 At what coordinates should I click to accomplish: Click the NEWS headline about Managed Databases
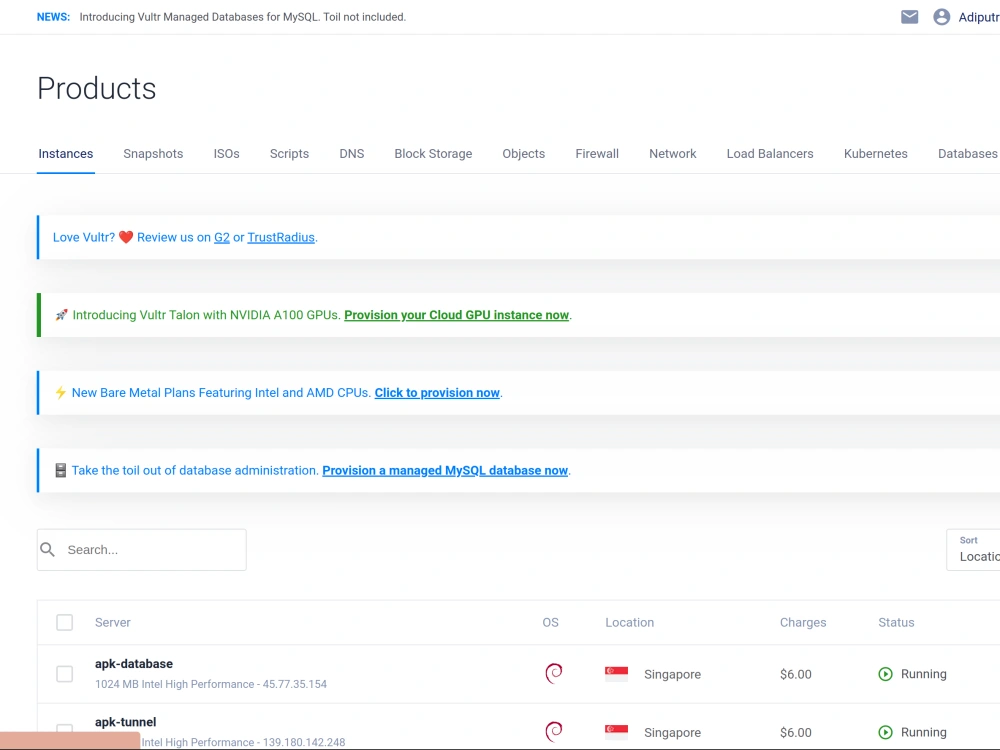(242, 17)
